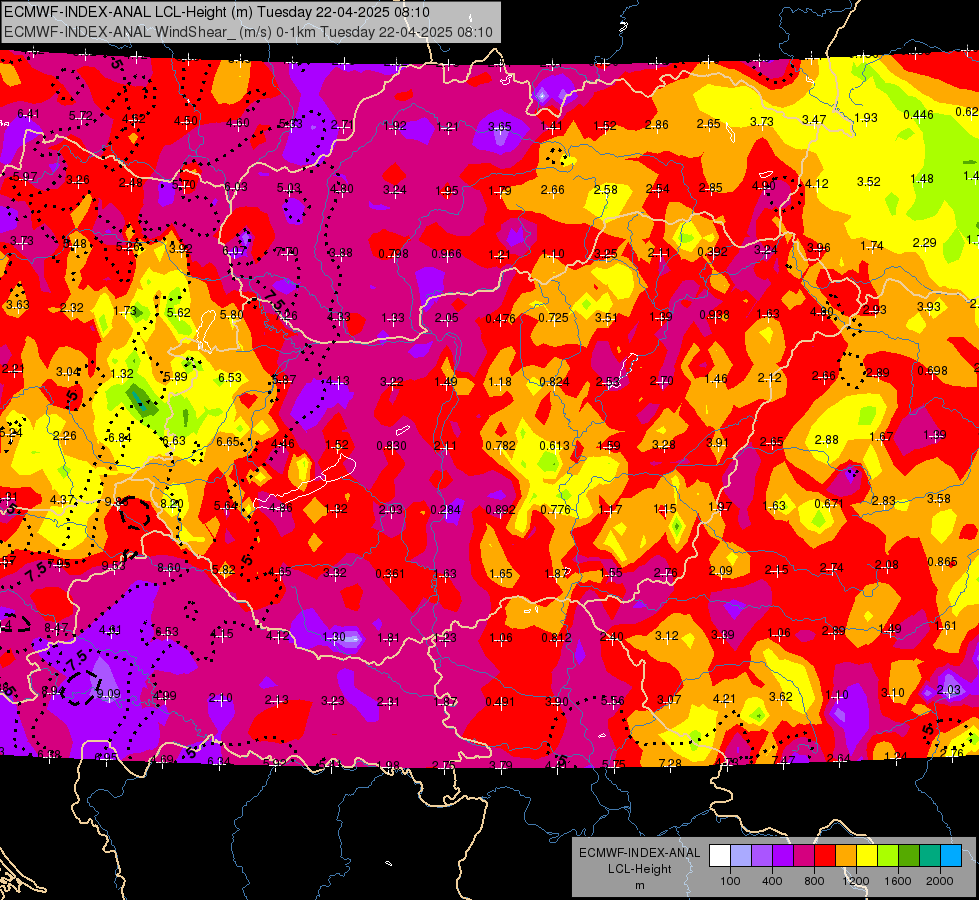This screenshot has width=979, height=900.
Task: Click the wind shear value '0.865' on the map
Action: 942,561
